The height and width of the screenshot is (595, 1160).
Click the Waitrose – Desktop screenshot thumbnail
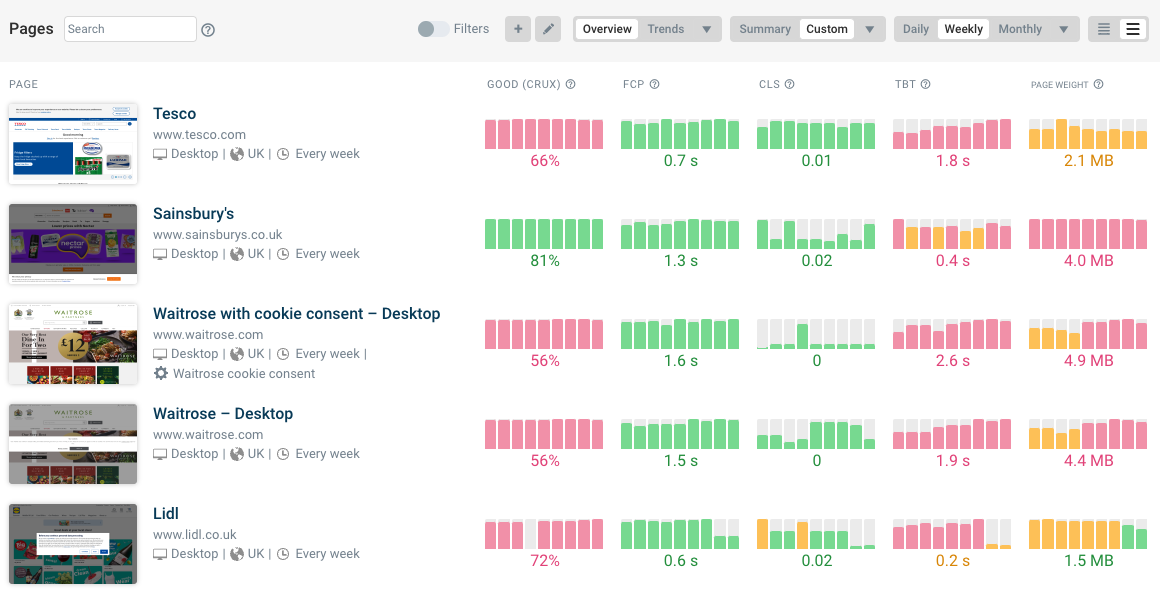pos(73,443)
